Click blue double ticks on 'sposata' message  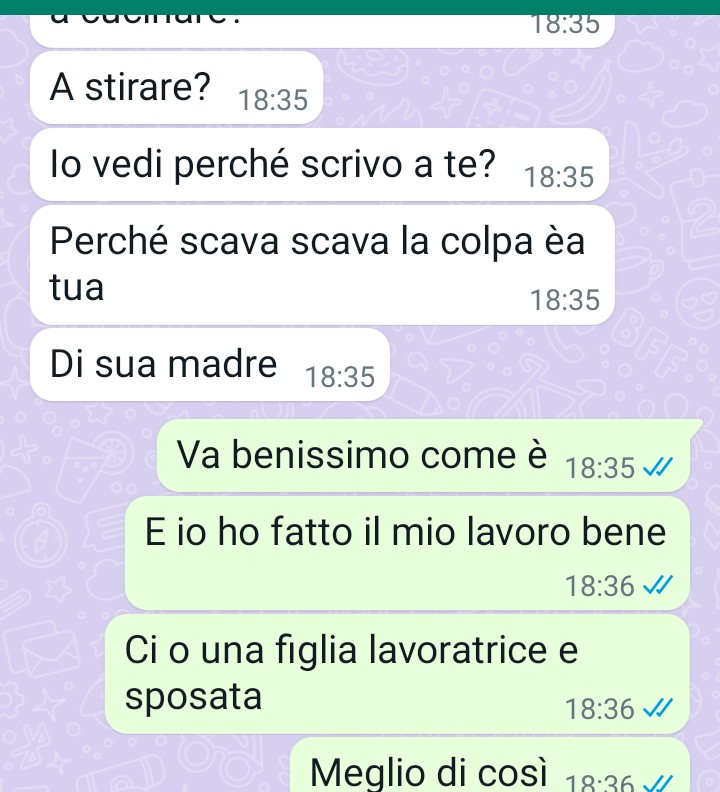click(658, 708)
